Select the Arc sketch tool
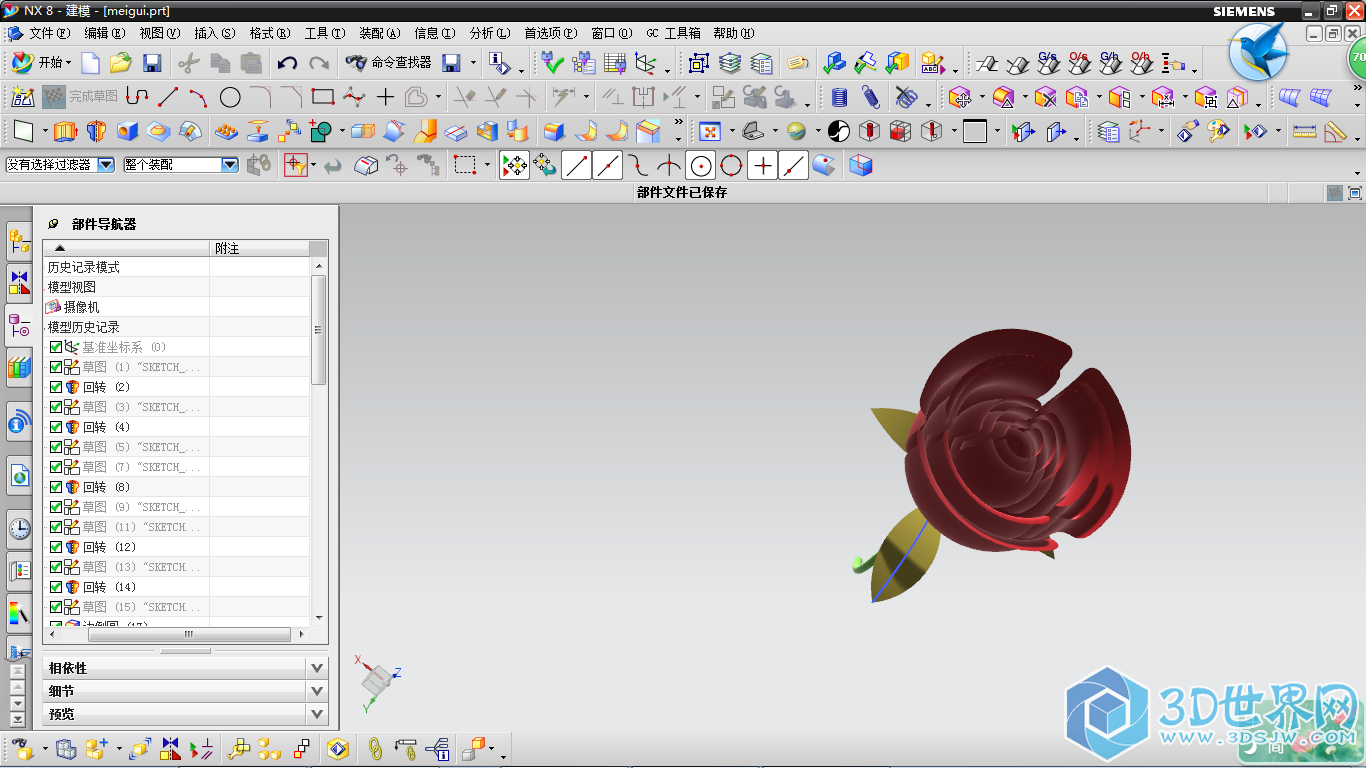The width and height of the screenshot is (1366, 768). (x=199, y=97)
